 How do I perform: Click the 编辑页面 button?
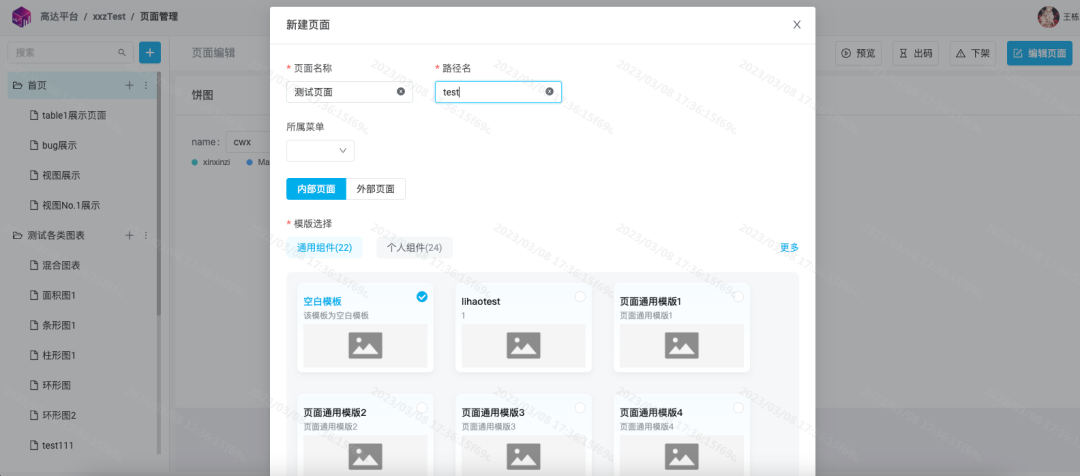point(1039,53)
